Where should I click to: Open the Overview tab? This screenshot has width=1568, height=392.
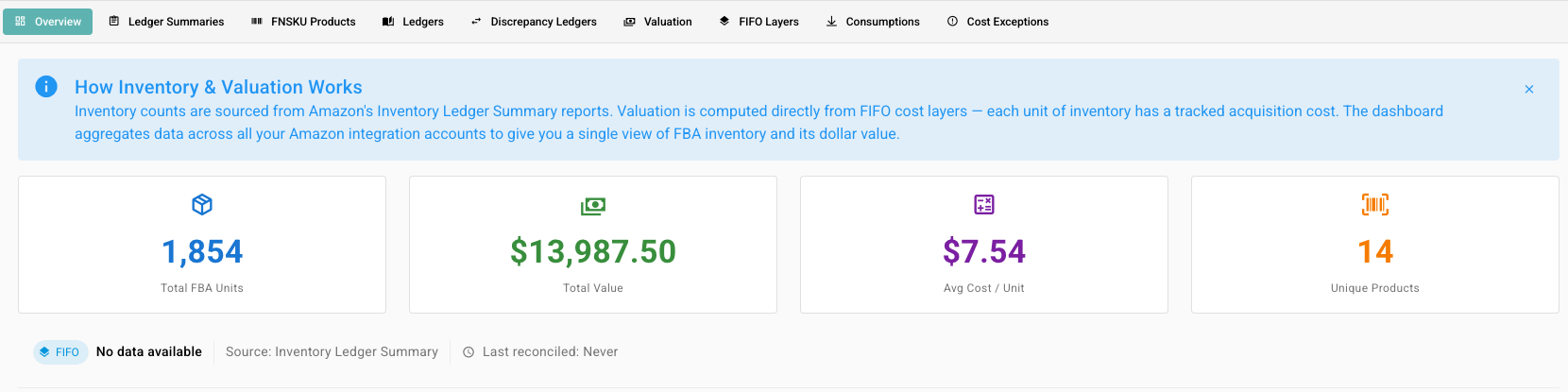click(48, 22)
